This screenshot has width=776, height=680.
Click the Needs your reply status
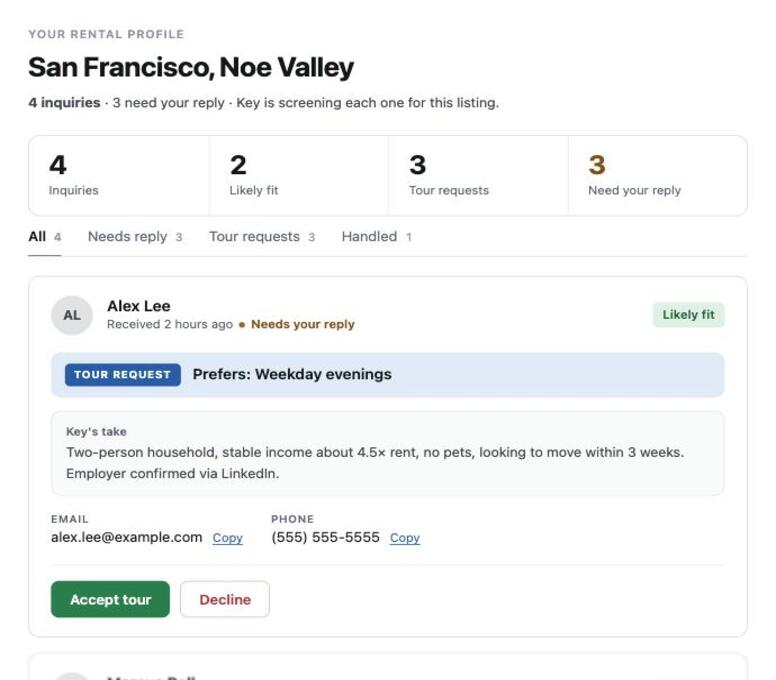303,324
